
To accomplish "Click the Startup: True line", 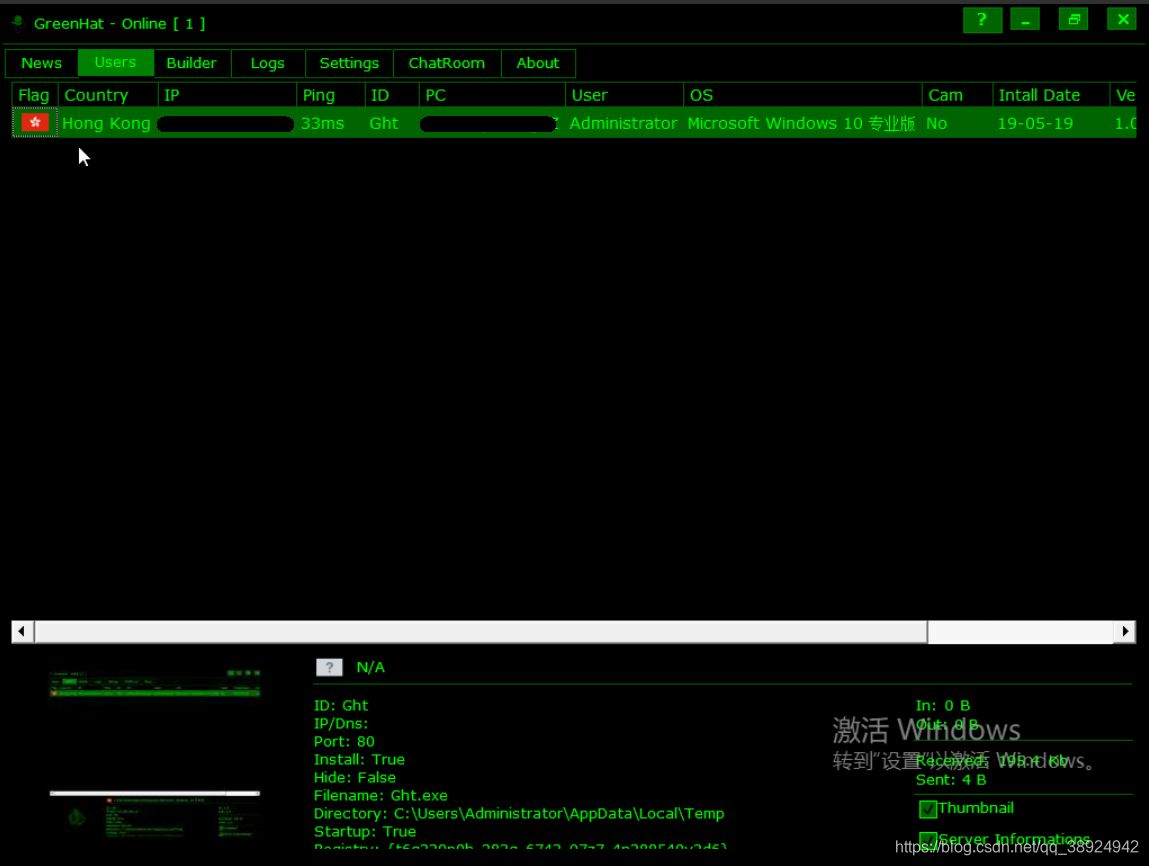I will pyautogui.click(x=365, y=832).
